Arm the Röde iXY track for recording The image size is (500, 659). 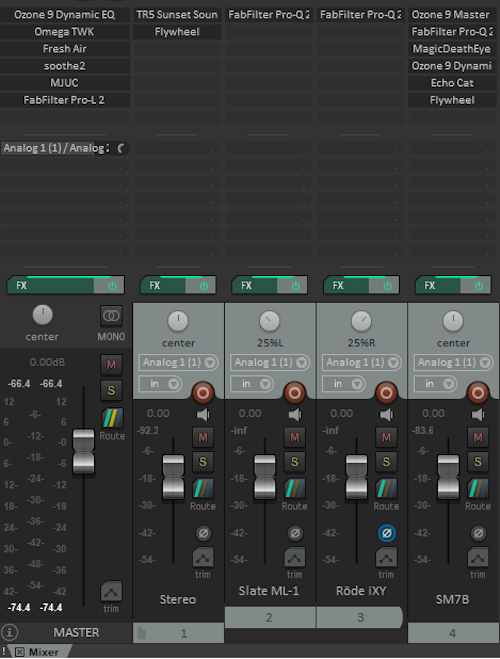click(386, 393)
